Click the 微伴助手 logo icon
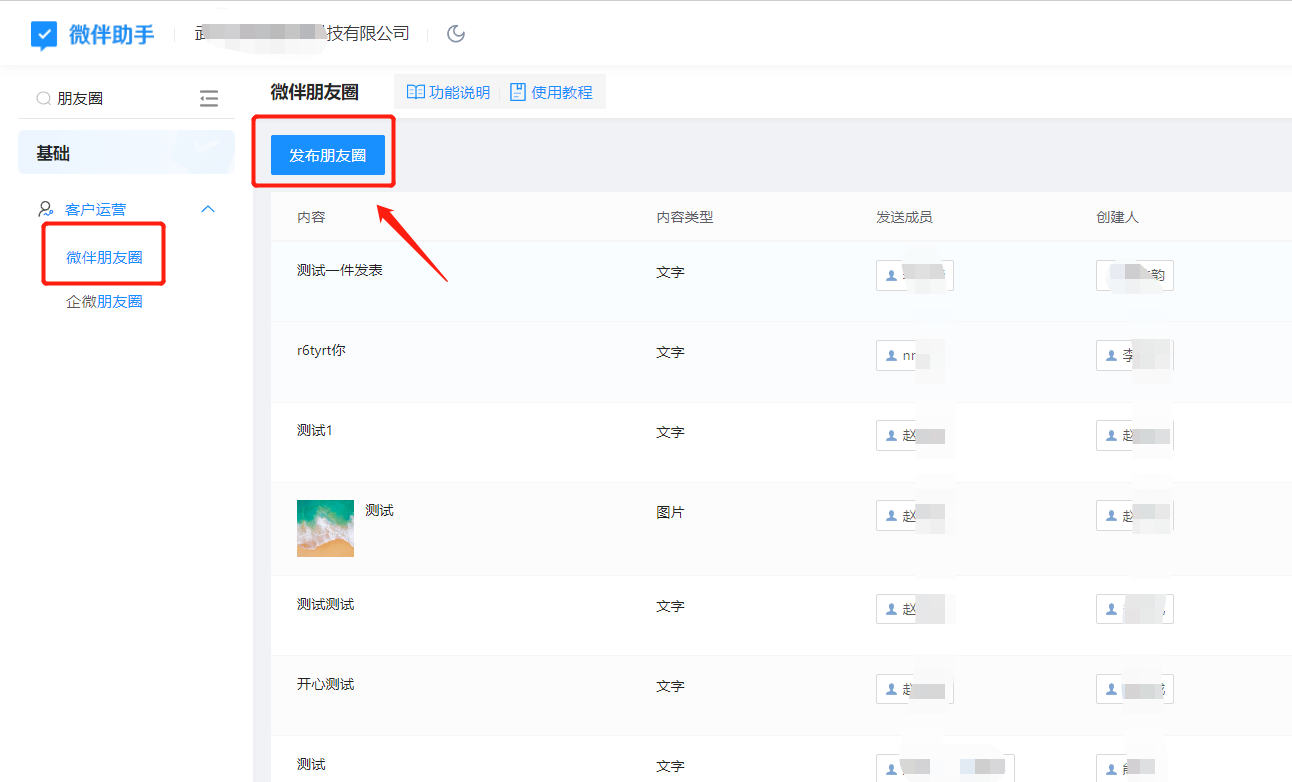Screen dimensions: 1292x782 [44, 35]
